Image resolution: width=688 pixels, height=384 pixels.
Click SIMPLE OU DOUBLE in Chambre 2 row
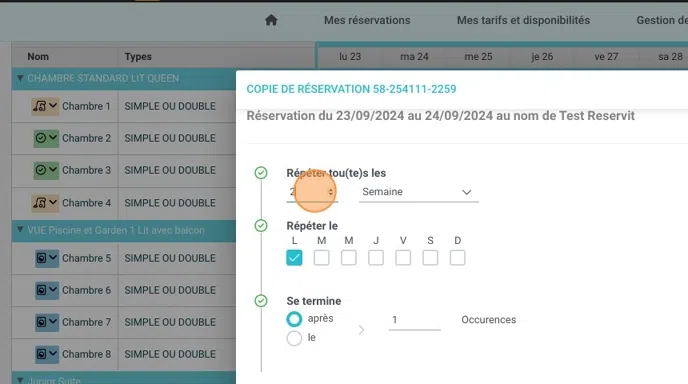(170, 138)
